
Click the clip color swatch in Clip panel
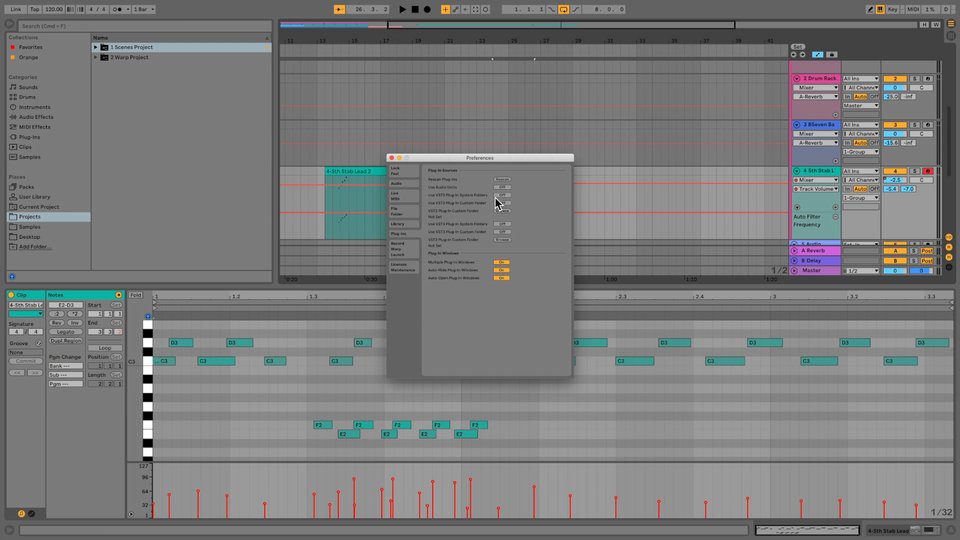pos(26,314)
